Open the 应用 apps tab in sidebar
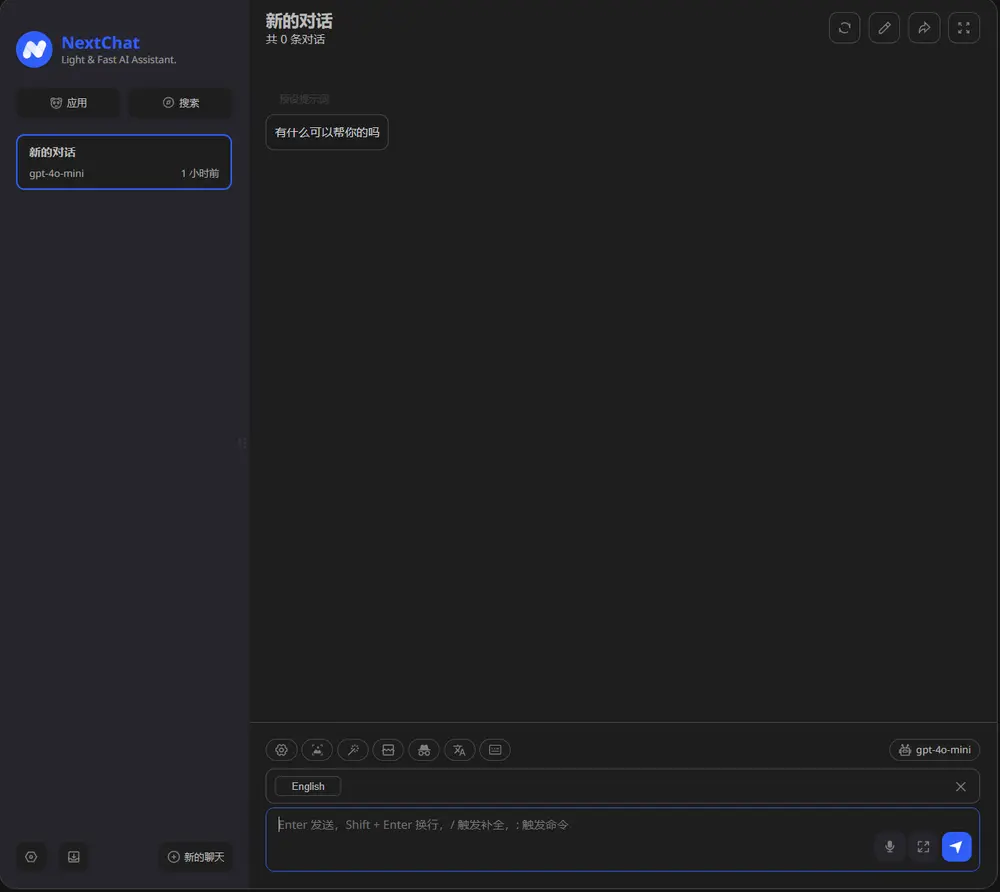 pos(68,103)
